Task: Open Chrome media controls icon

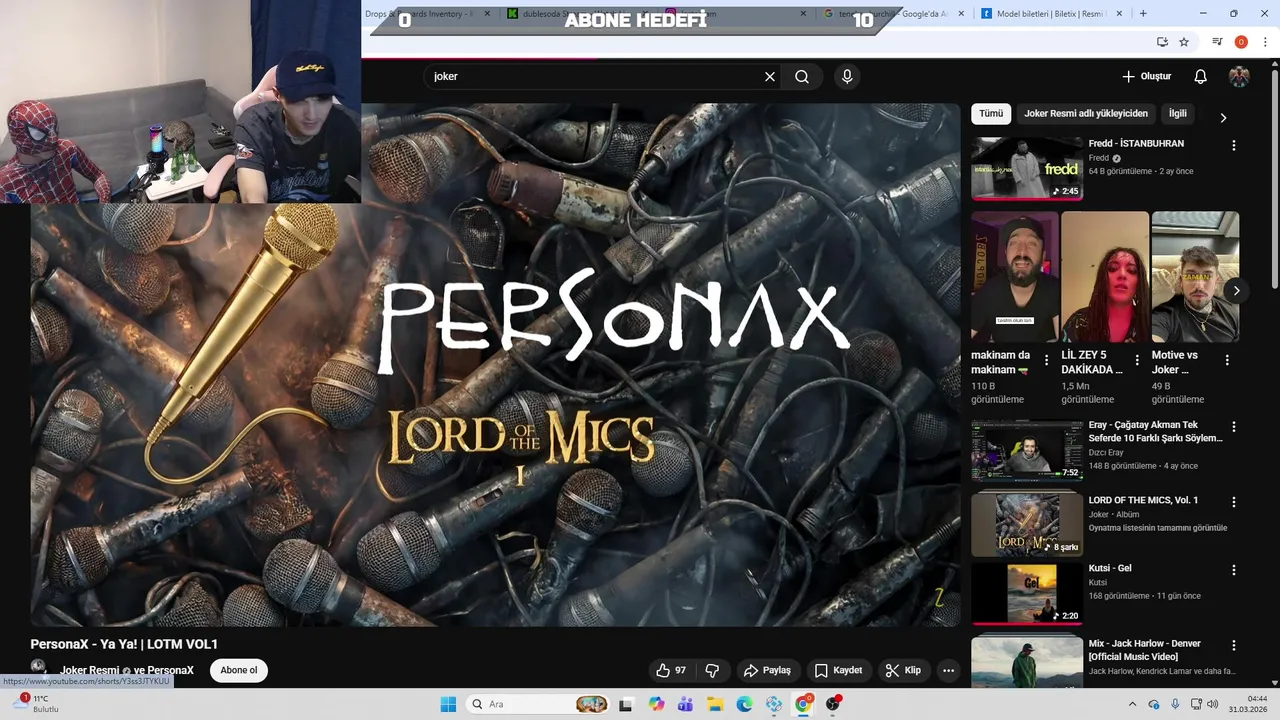Action: (x=1217, y=42)
